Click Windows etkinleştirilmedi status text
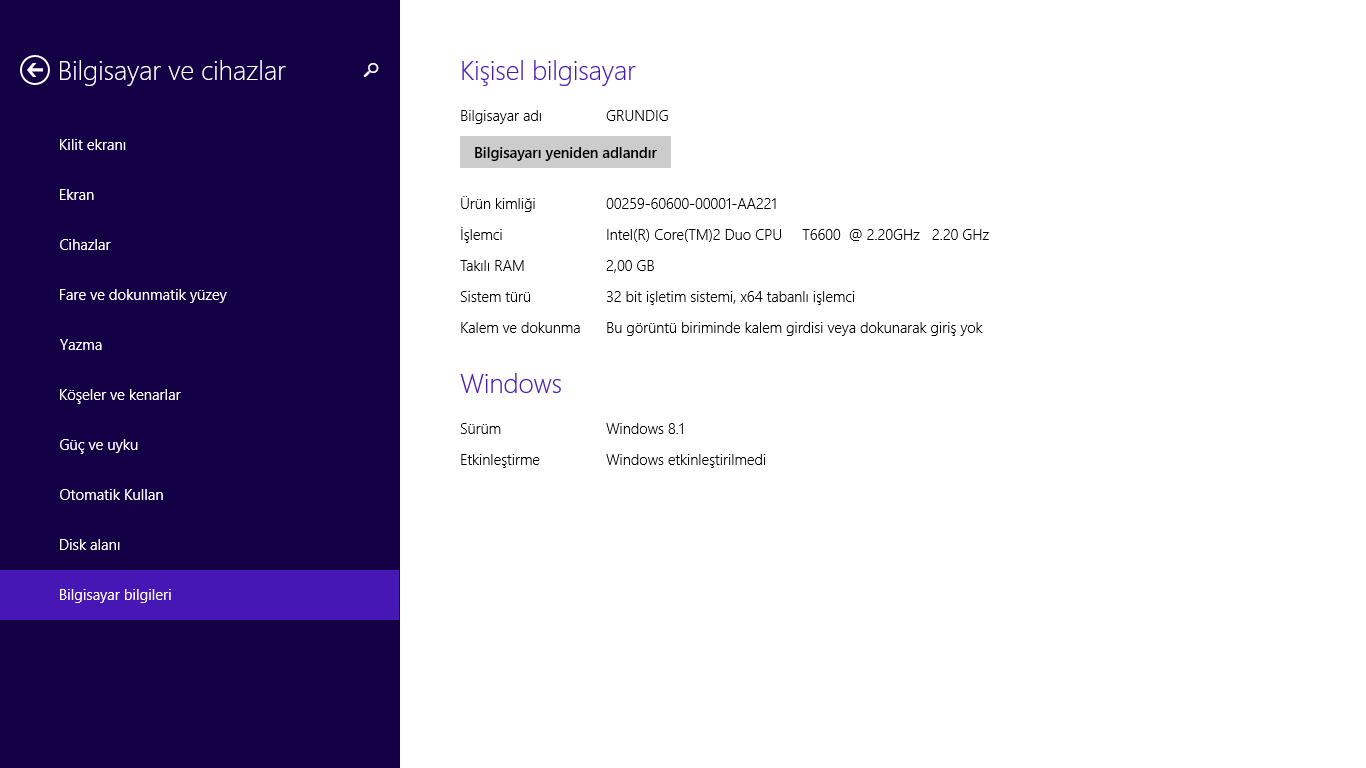 686,460
